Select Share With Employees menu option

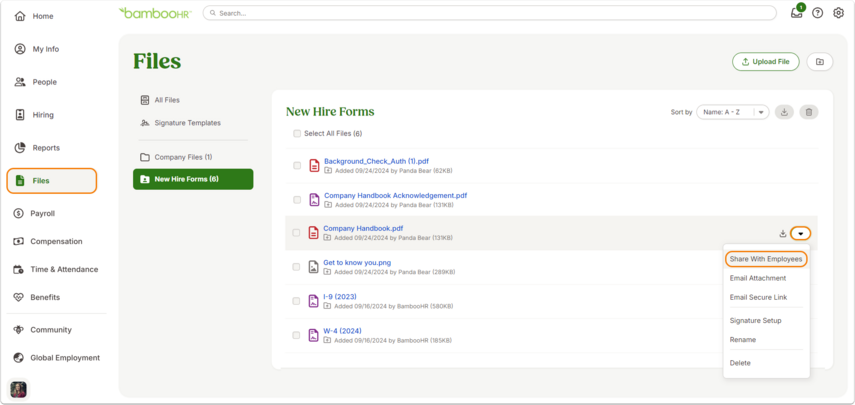click(x=766, y=259)
